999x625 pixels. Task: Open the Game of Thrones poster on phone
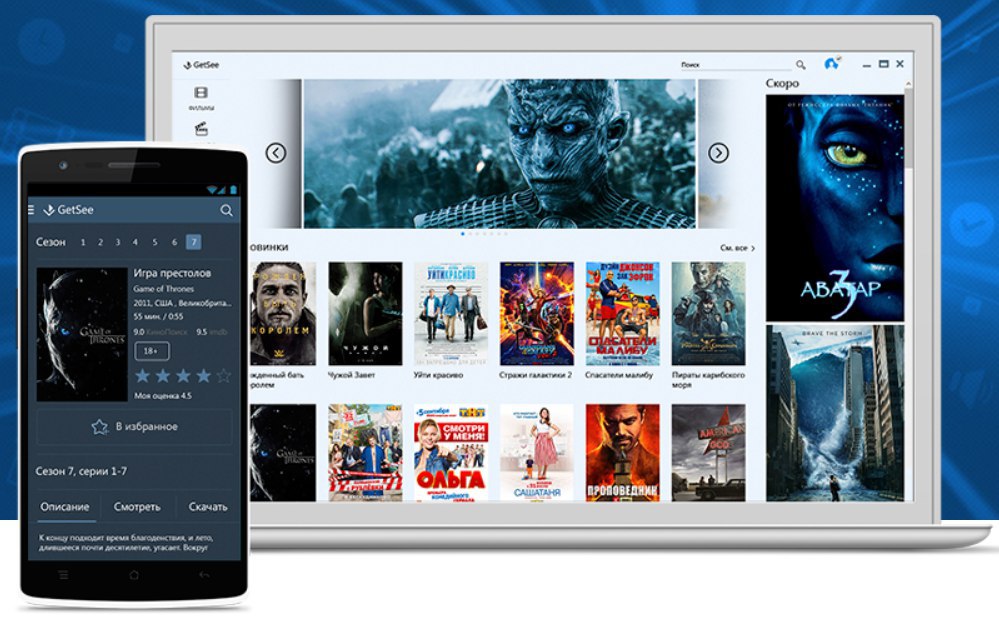point(82,334)
